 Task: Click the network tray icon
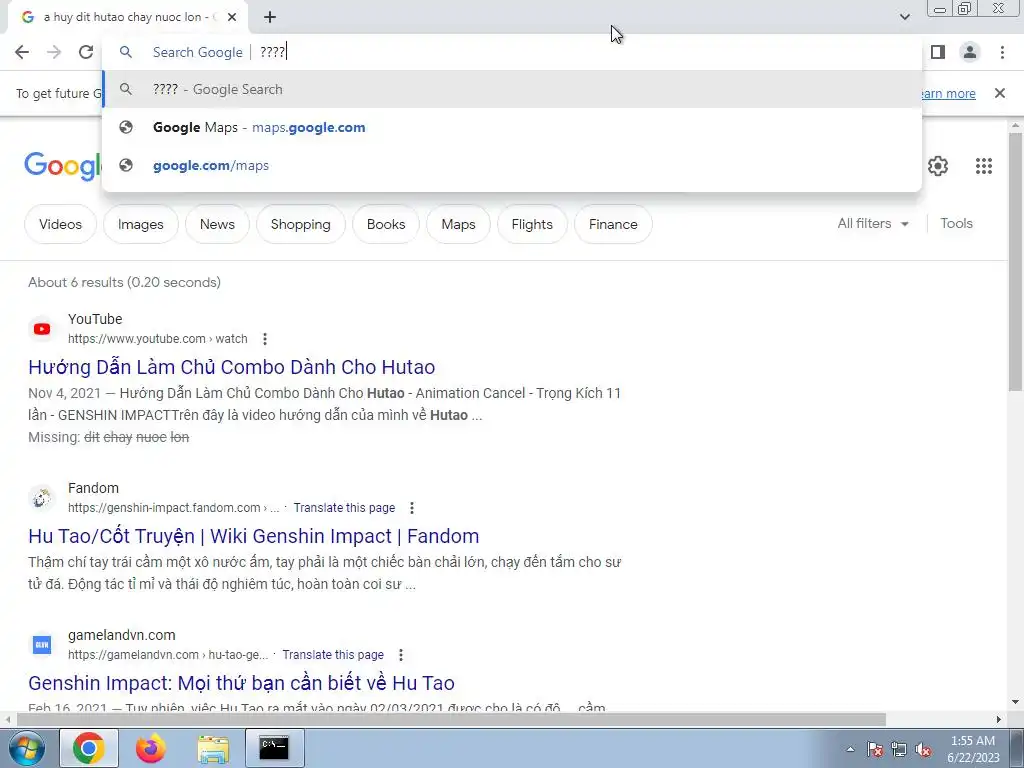[x=899, y=750]
